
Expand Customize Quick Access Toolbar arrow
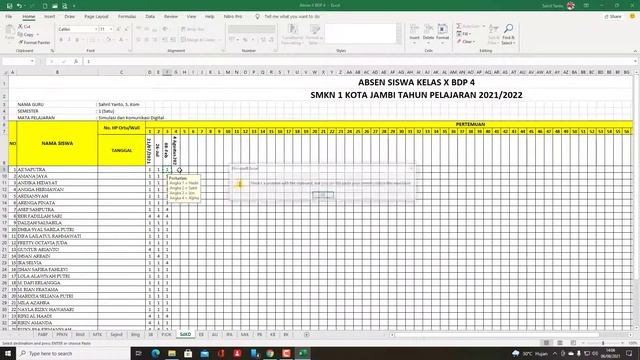point(74,6)
